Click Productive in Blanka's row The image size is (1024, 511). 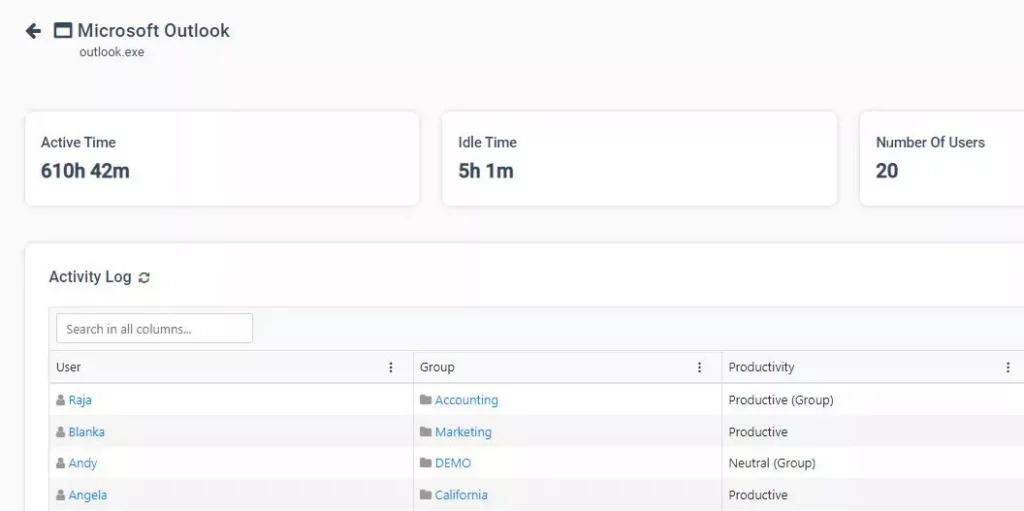click(x=758, y=432)
